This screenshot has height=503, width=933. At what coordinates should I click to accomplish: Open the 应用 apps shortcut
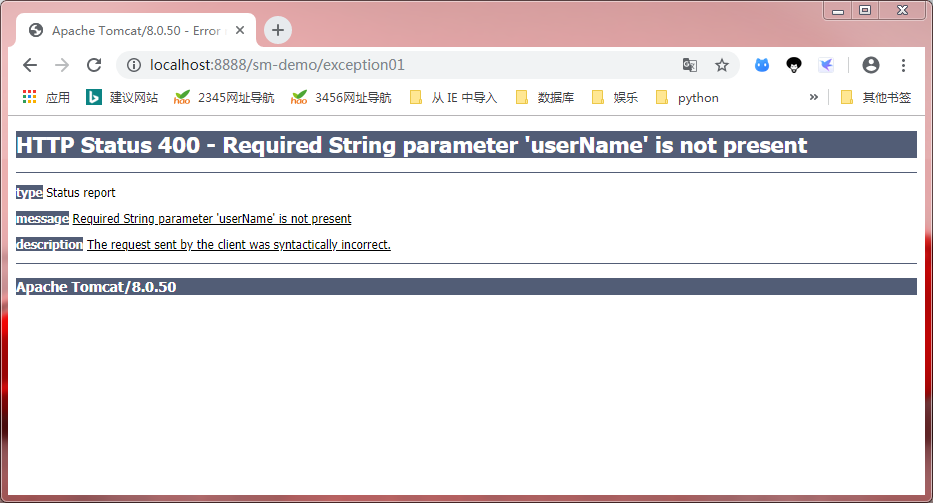[x=46, y=98]
